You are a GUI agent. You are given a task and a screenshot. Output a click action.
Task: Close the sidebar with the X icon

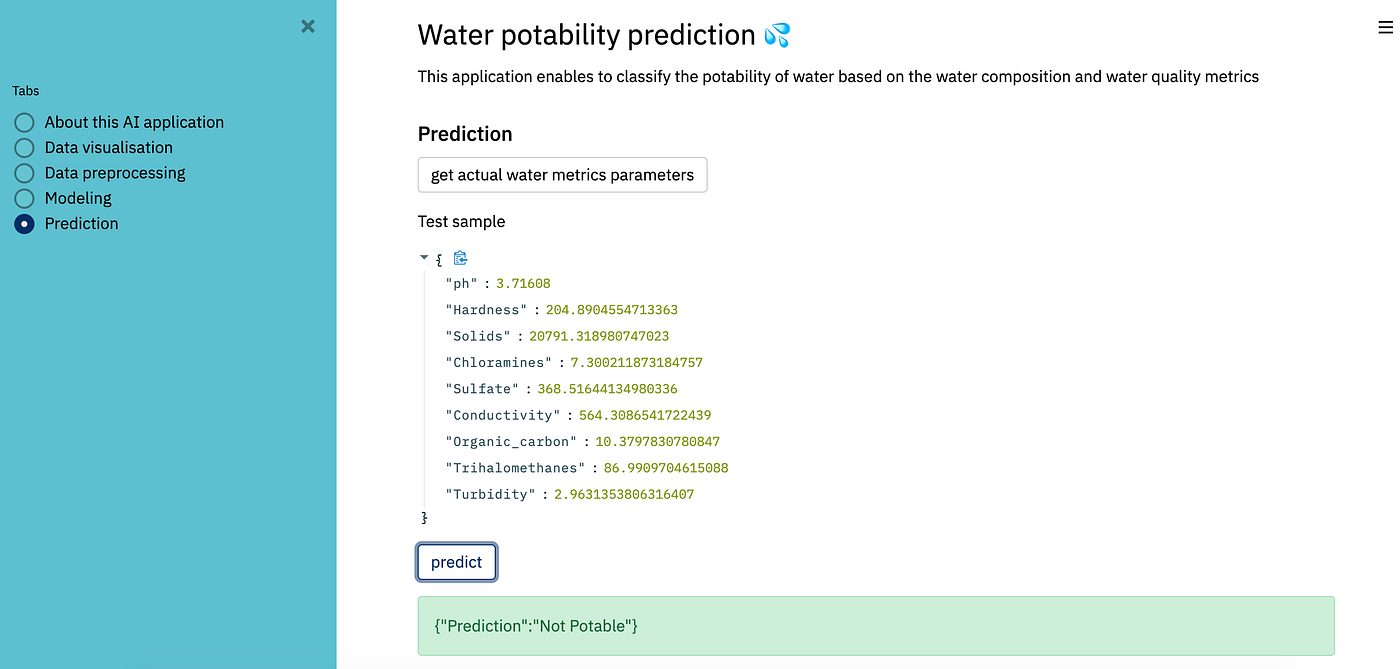[x=308, y=26]
